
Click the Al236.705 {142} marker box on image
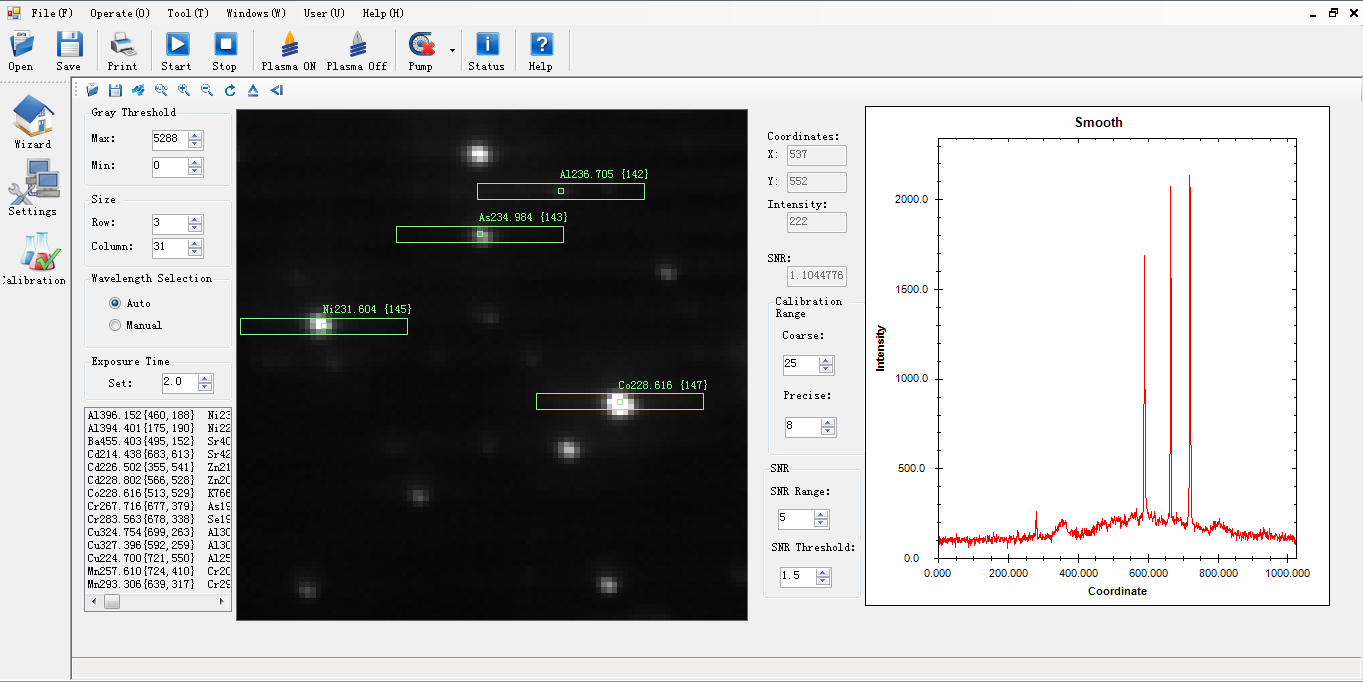[561, 191]
